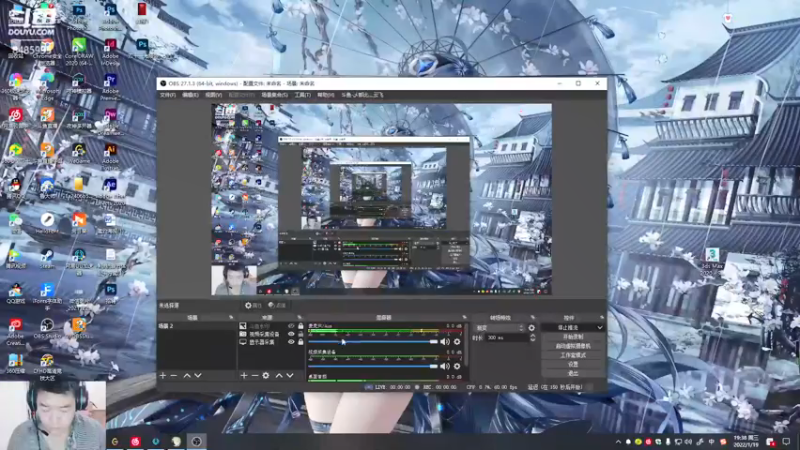Screen dimensions: 800x450
Task: Move the scene up with the scenes panel up arrow
Action: tap(187, 376)
